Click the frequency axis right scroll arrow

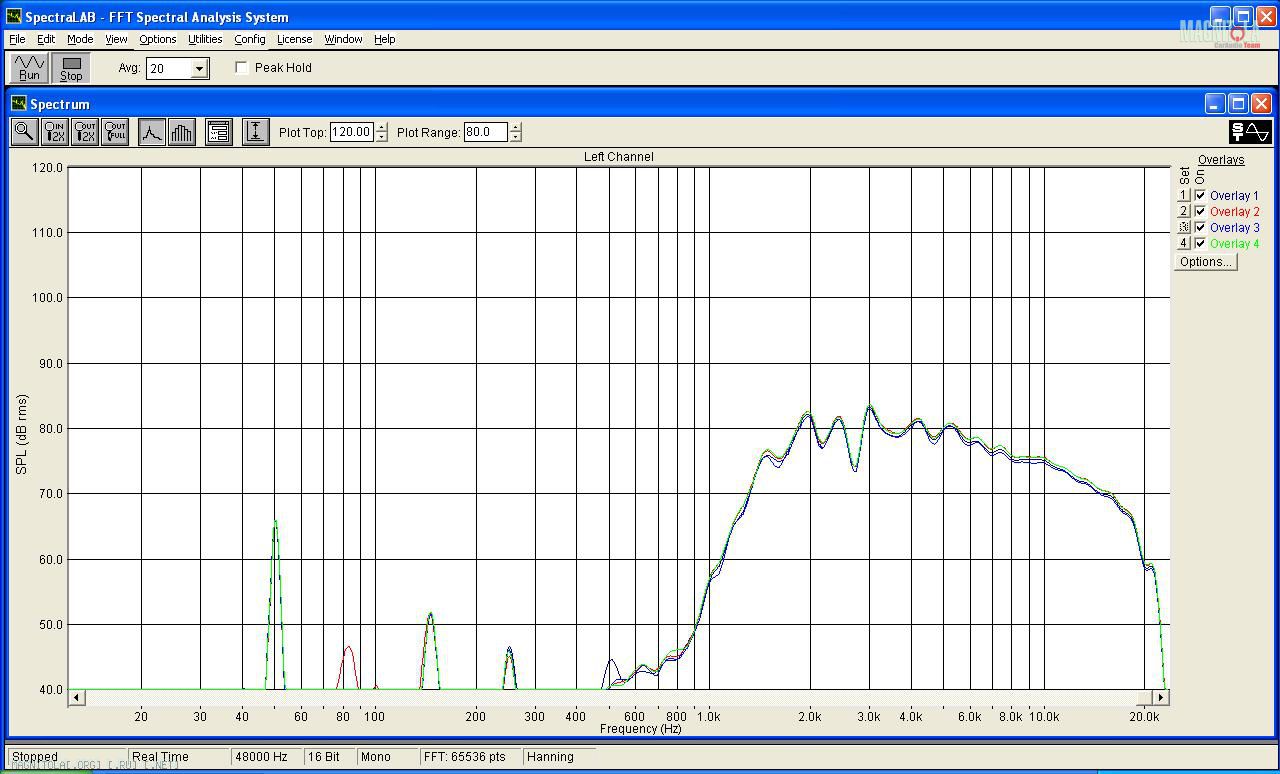1160,697
